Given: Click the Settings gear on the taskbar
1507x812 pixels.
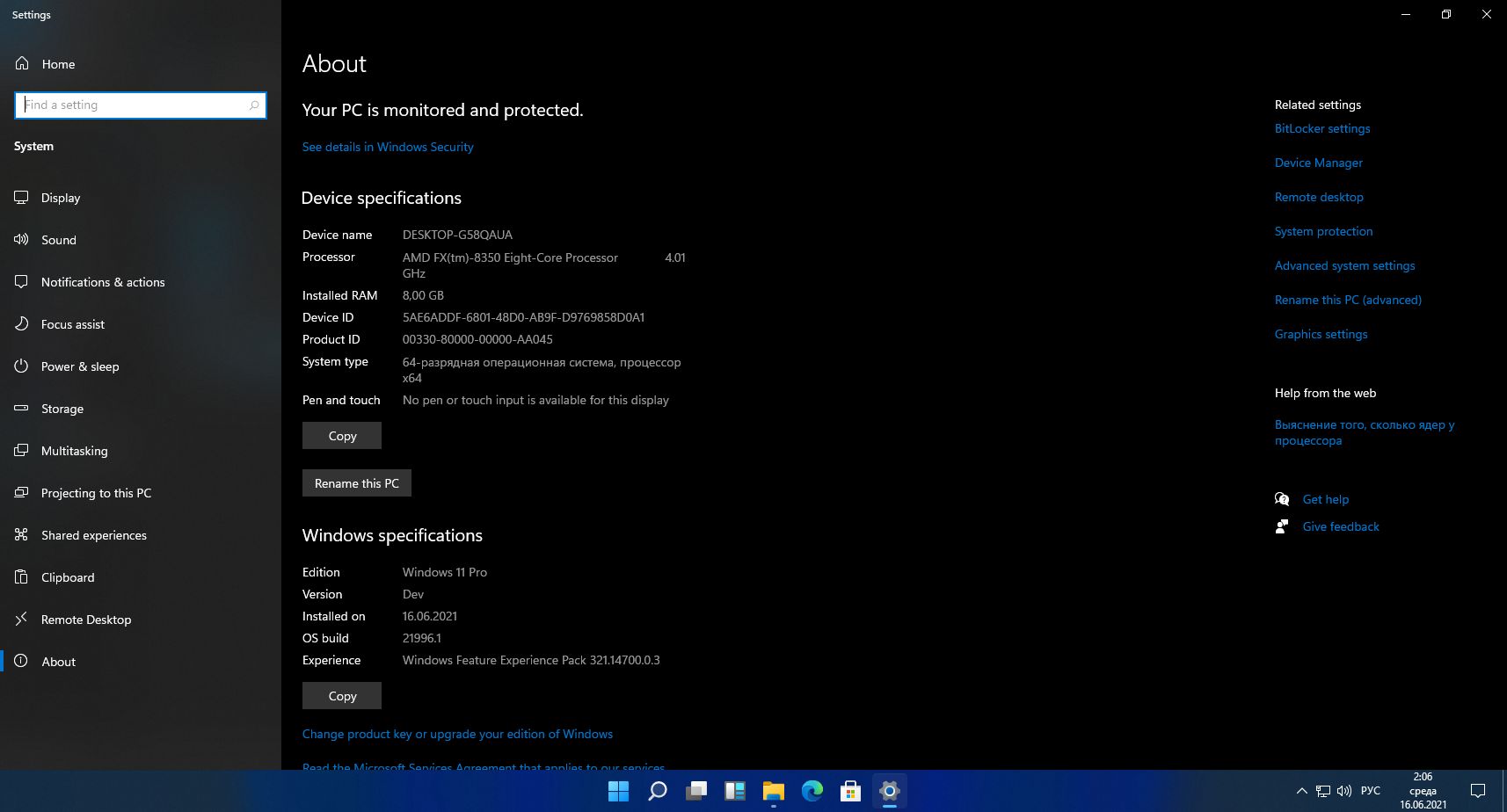Looking at the screenshot, I should [890, 791].
